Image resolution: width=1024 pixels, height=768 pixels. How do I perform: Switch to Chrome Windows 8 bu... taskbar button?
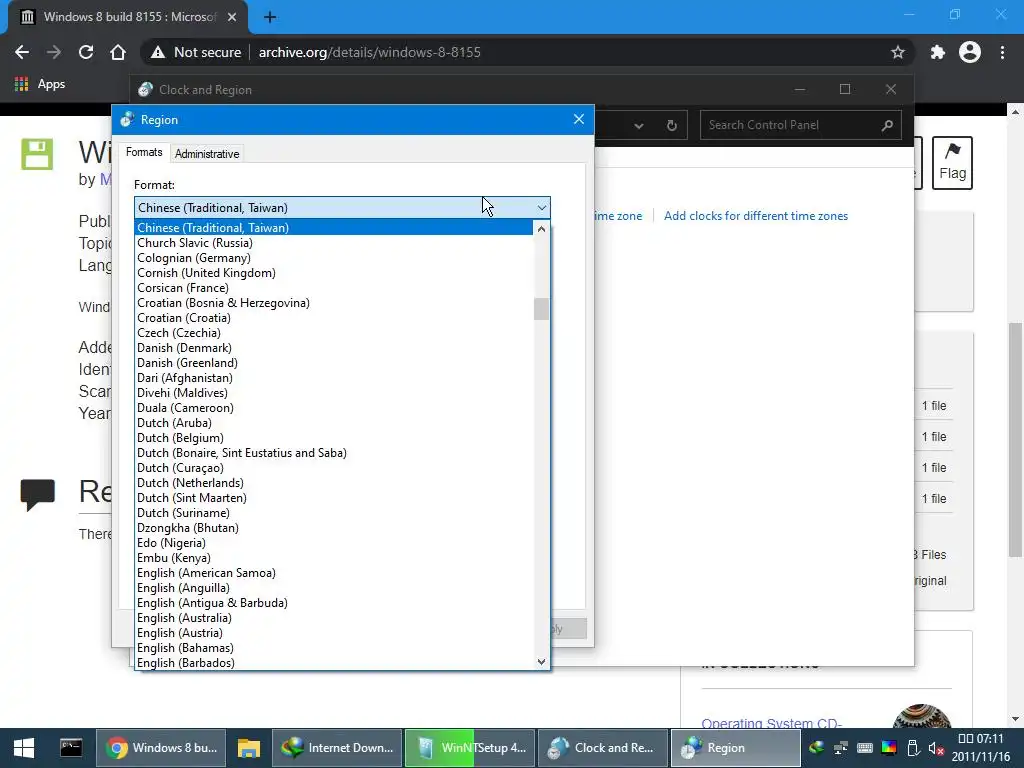[x=161, y=748]
